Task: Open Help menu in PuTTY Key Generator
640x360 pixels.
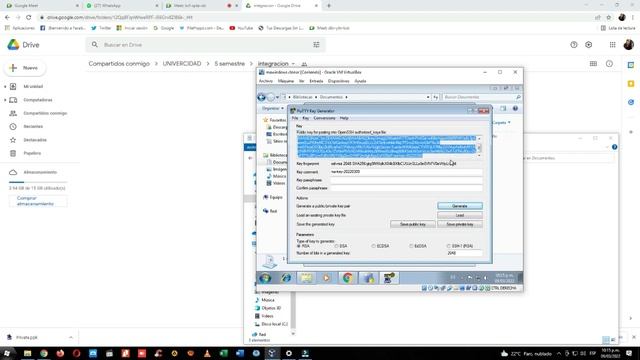Action: point(344,118)
